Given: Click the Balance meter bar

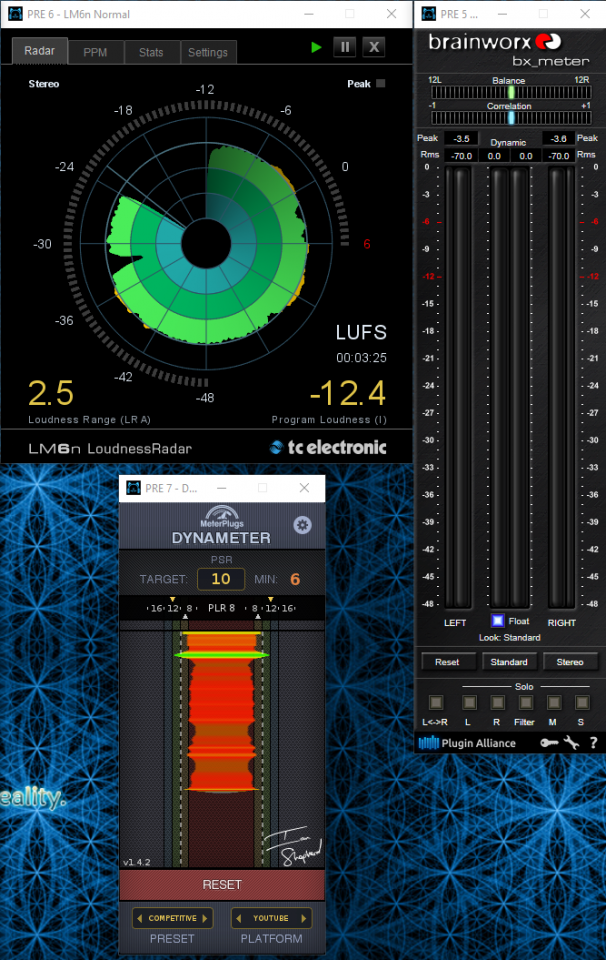Looking at the screenshot, I should [x=511, y=92].
